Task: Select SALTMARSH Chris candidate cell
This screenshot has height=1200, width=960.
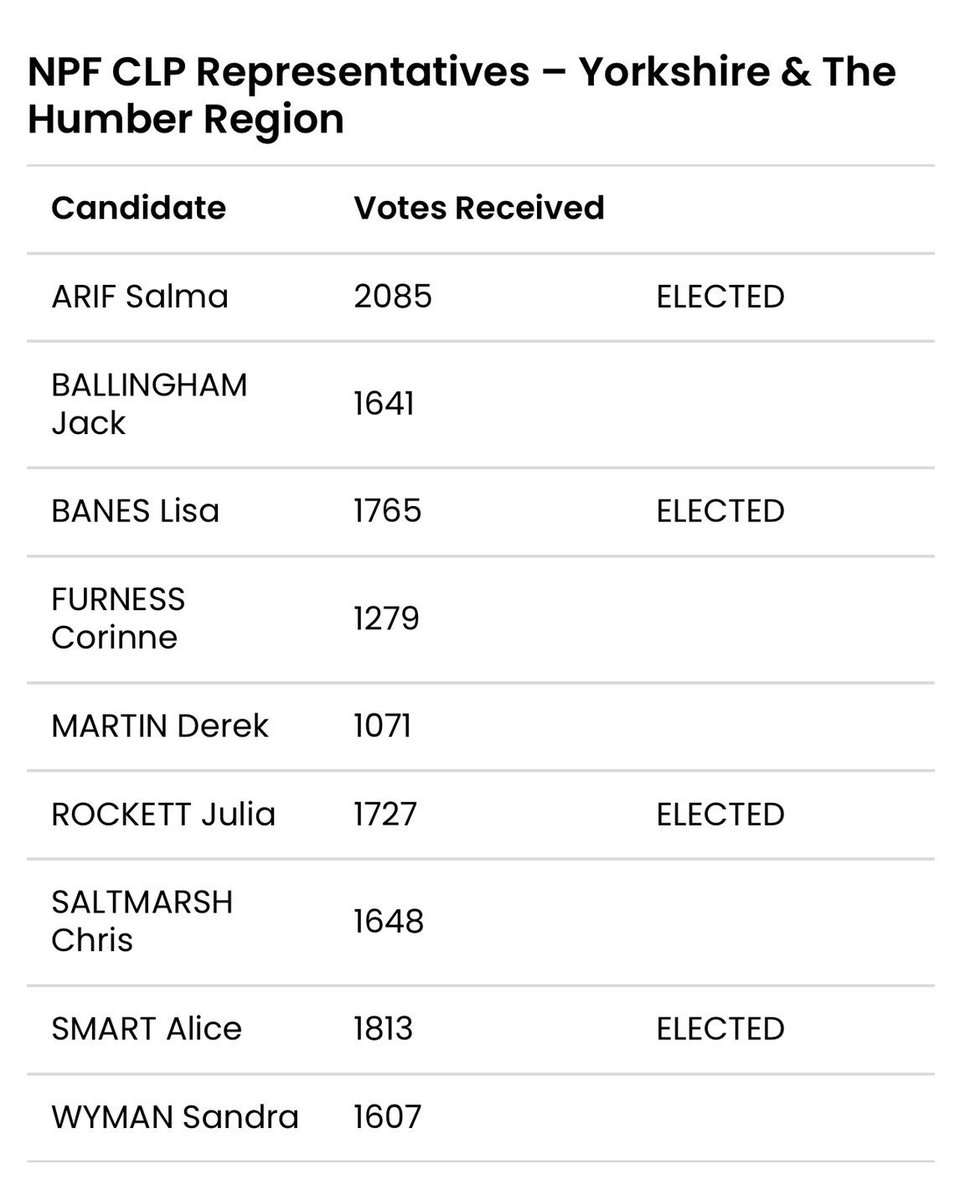Action: (142, 921)
